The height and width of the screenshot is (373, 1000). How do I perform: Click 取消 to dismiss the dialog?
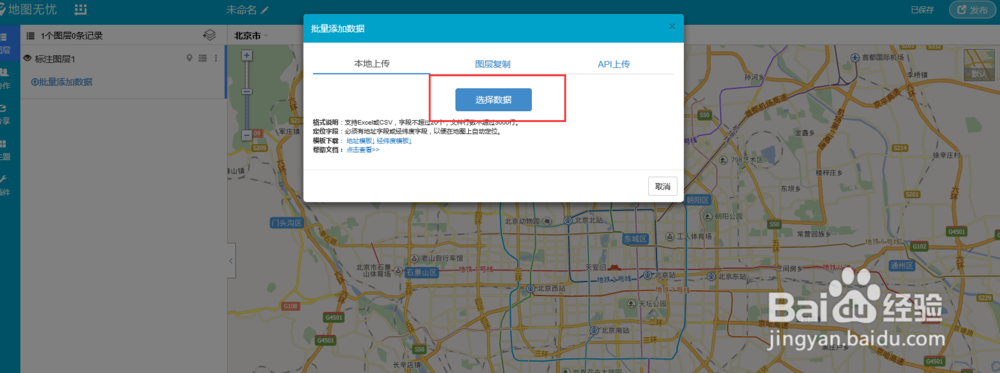(663, 186)
